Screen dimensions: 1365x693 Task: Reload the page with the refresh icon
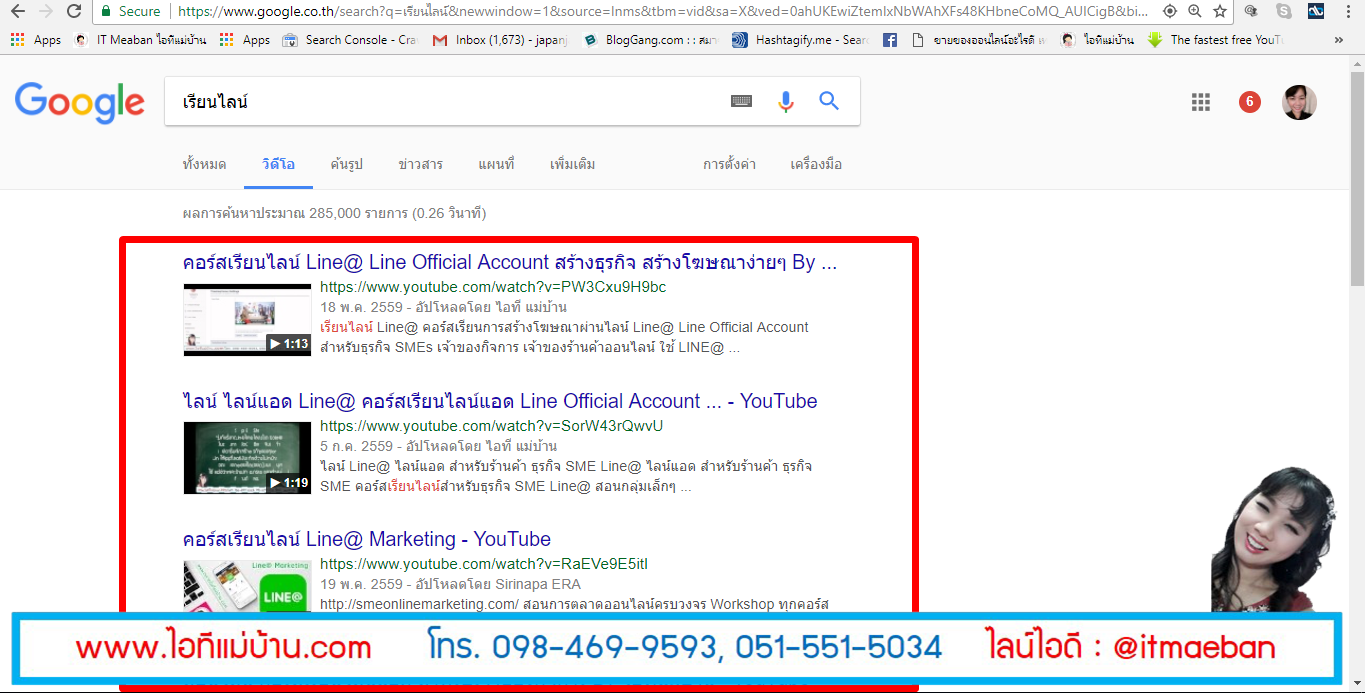pos(75,11)
